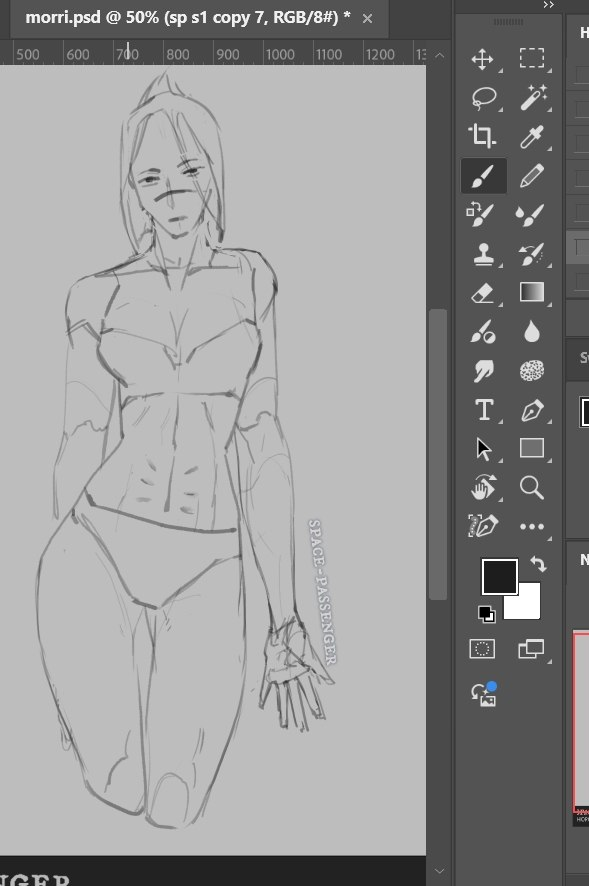Viewport: 589px width, 886px height.
Task: Select the Eraser tool
Action: pyautogui.click(x=482, y=293)
